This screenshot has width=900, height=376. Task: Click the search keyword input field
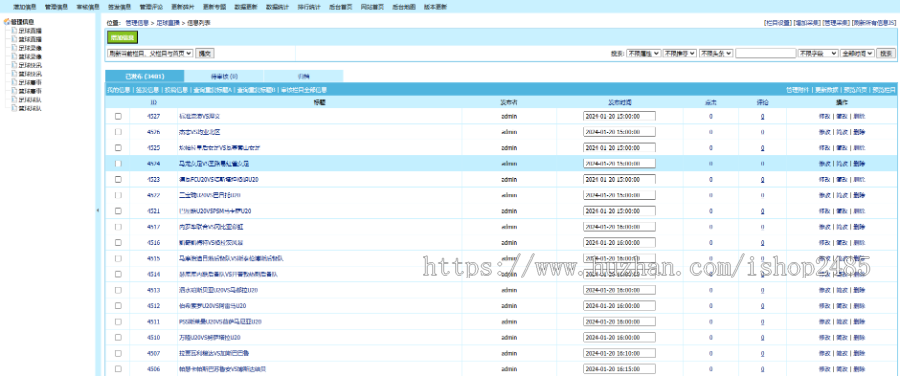765,53
